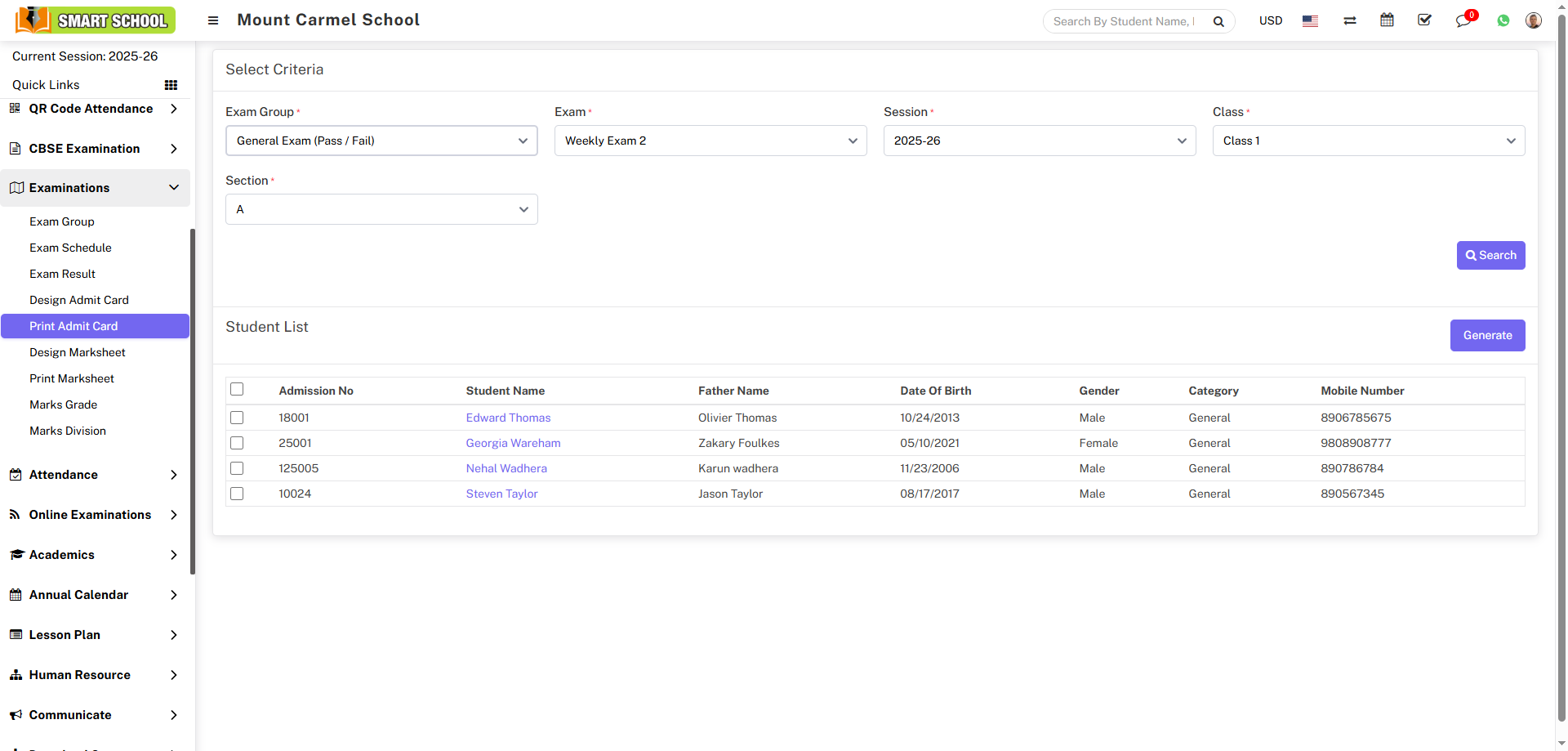Check the box for admission number 18001
The image size is (1568, 751).
pos(237,418)
